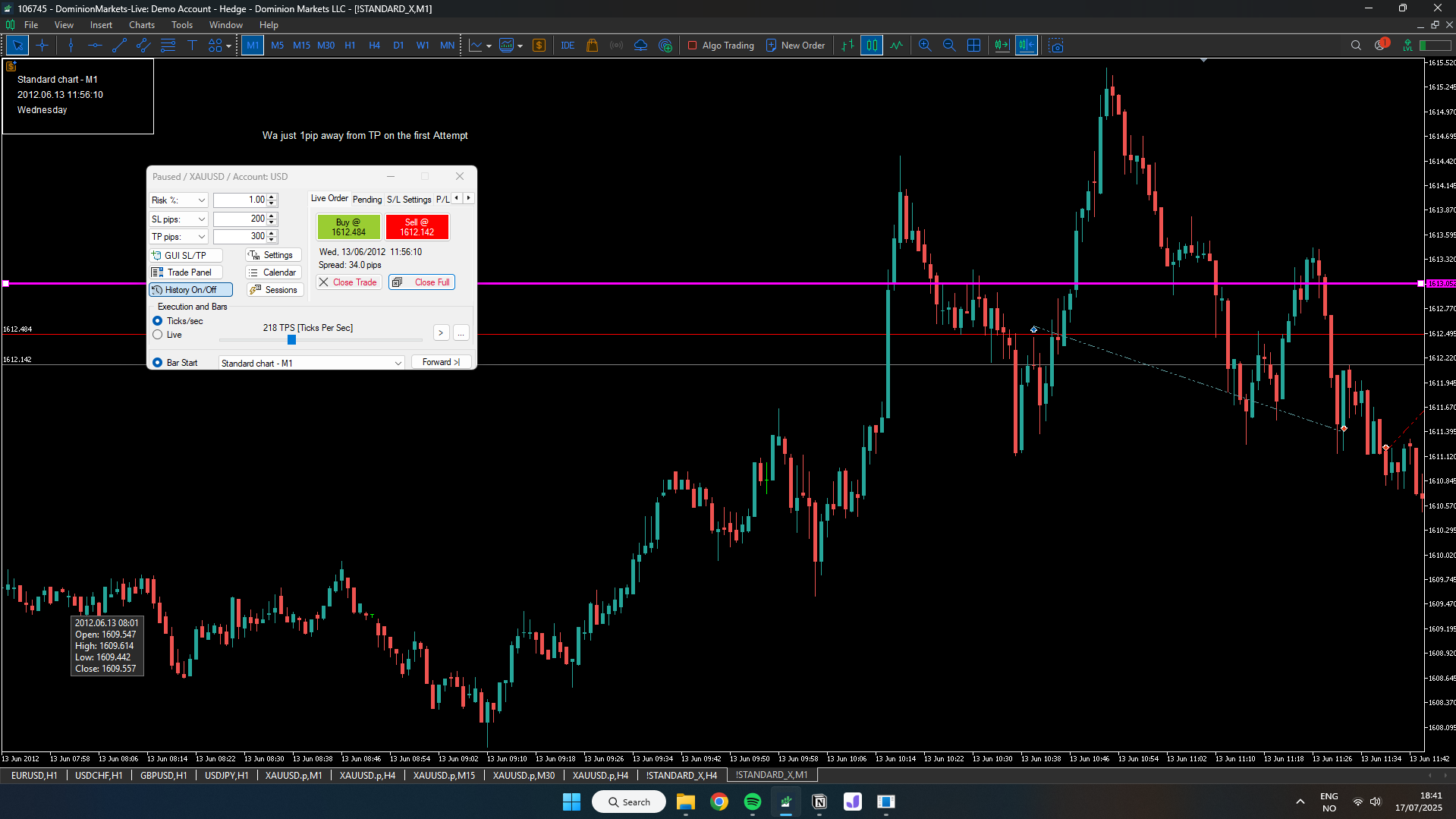Switch to candlestick chart display
Image resolution: width=1456 pixels, height=819 pixels.
click(x=872, y=46)
